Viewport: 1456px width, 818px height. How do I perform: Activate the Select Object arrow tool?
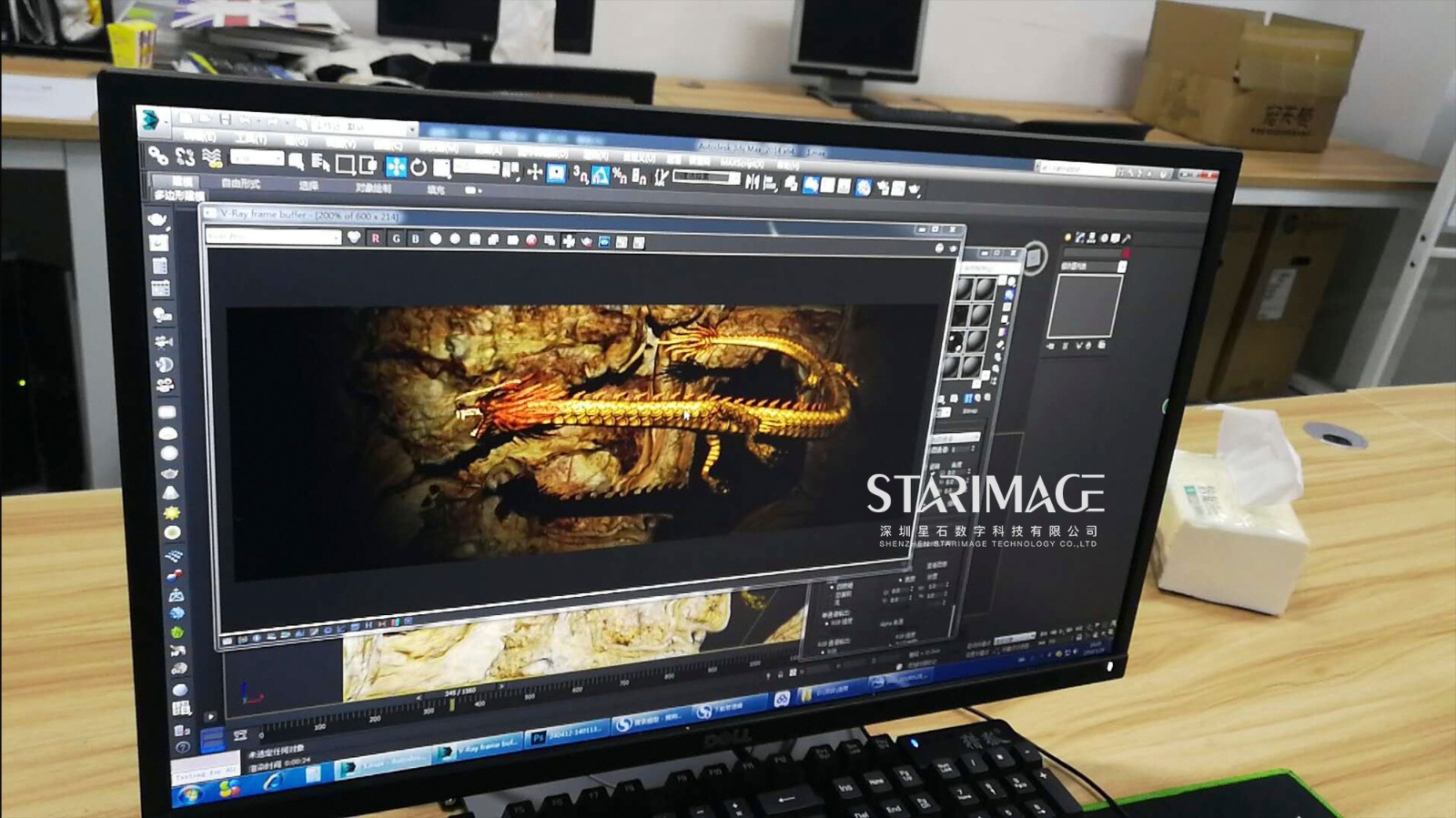(x=296, y=161)
